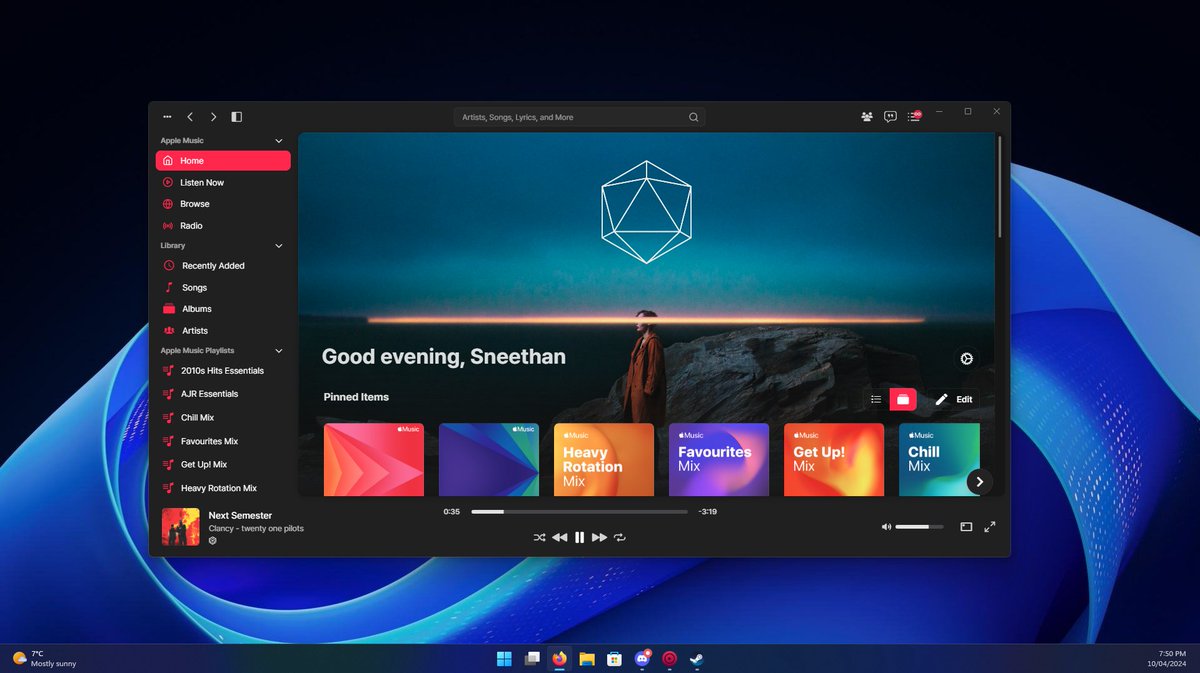Open the mini player icon
The width and height of the screenshot is (1200, 673).
tap(966, 527)
